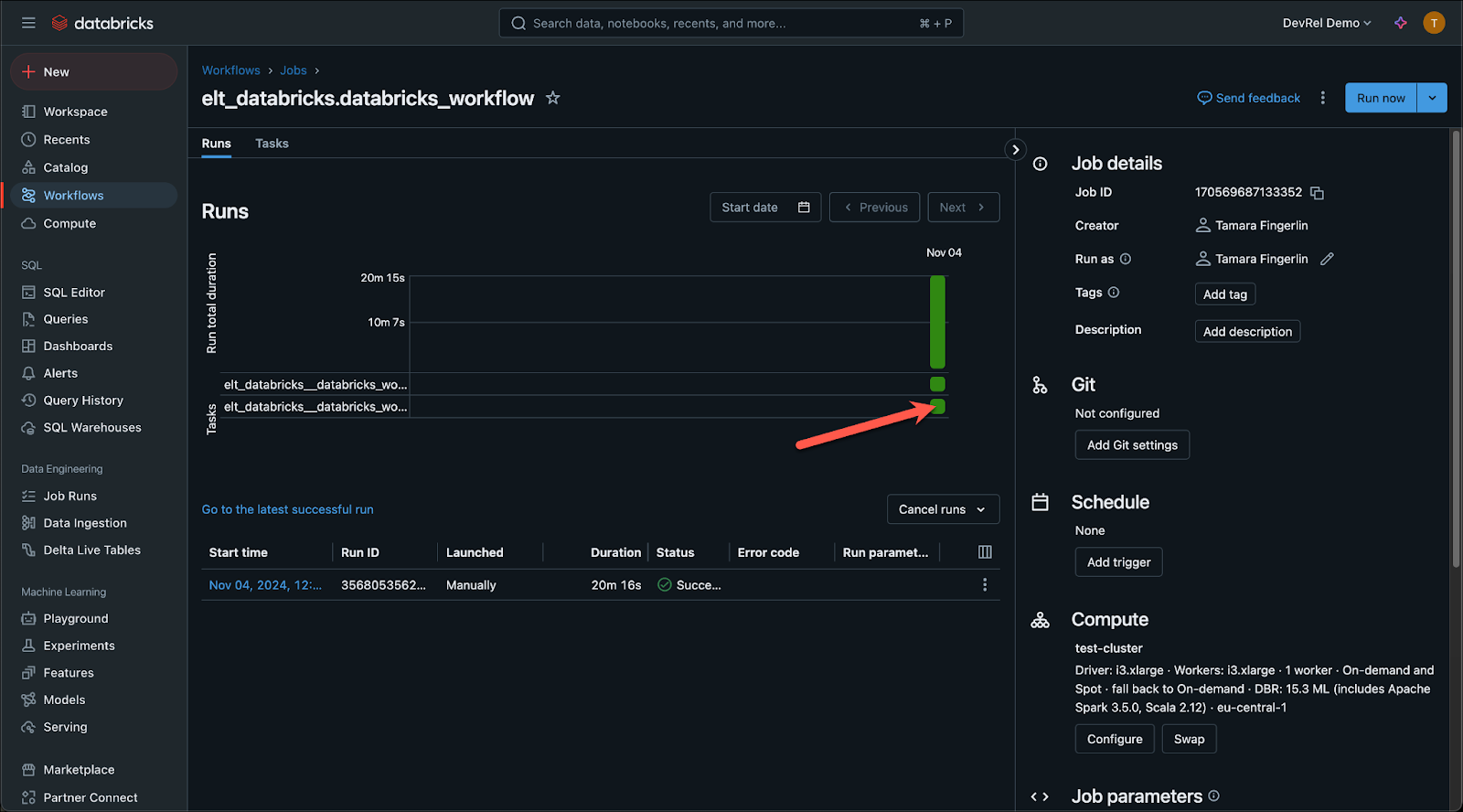
Task: Edit the Run as user pencil icon
Action: click(x=1327, y=259)
